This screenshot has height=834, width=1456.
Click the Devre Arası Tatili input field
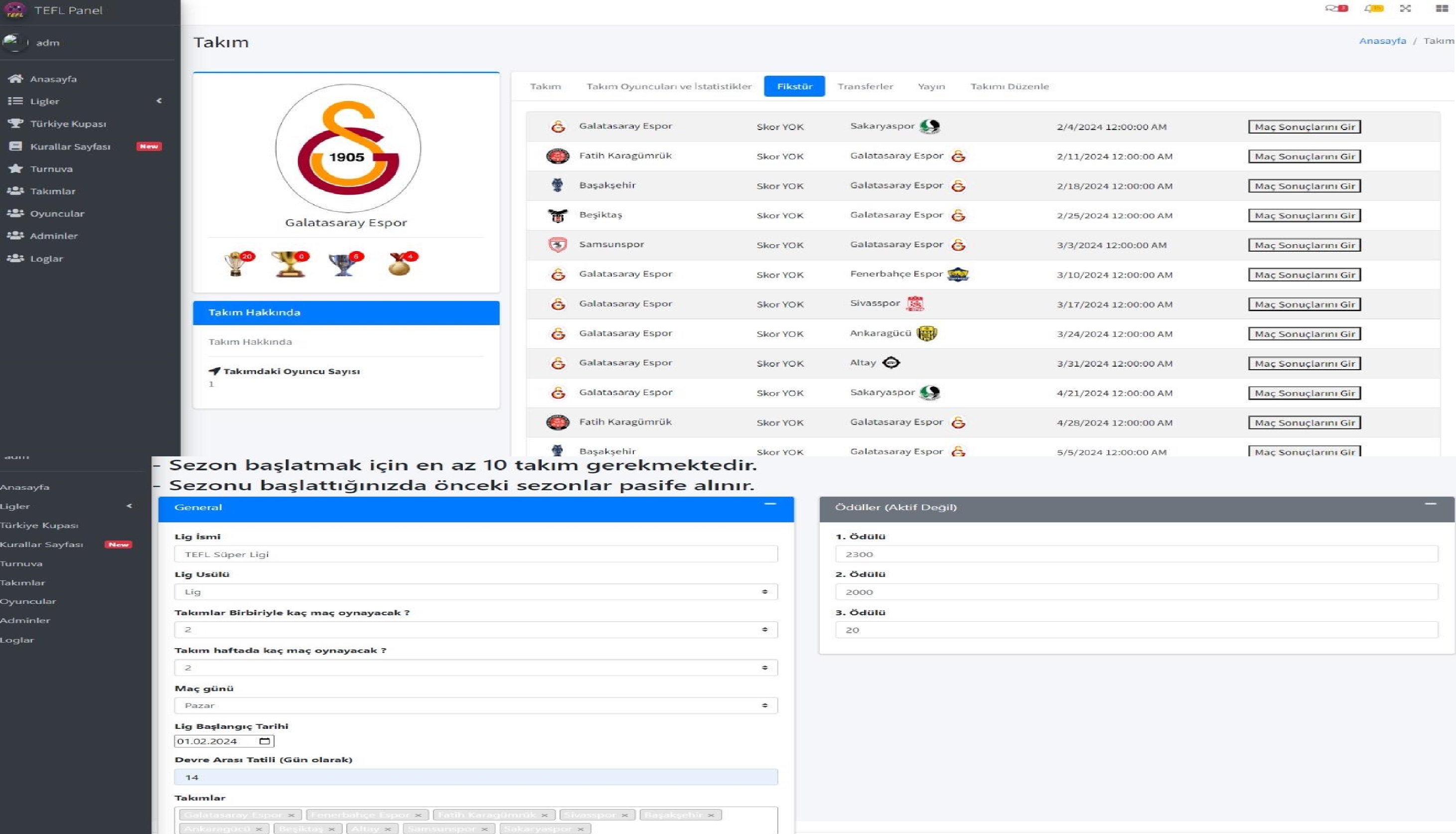(476, 777)
